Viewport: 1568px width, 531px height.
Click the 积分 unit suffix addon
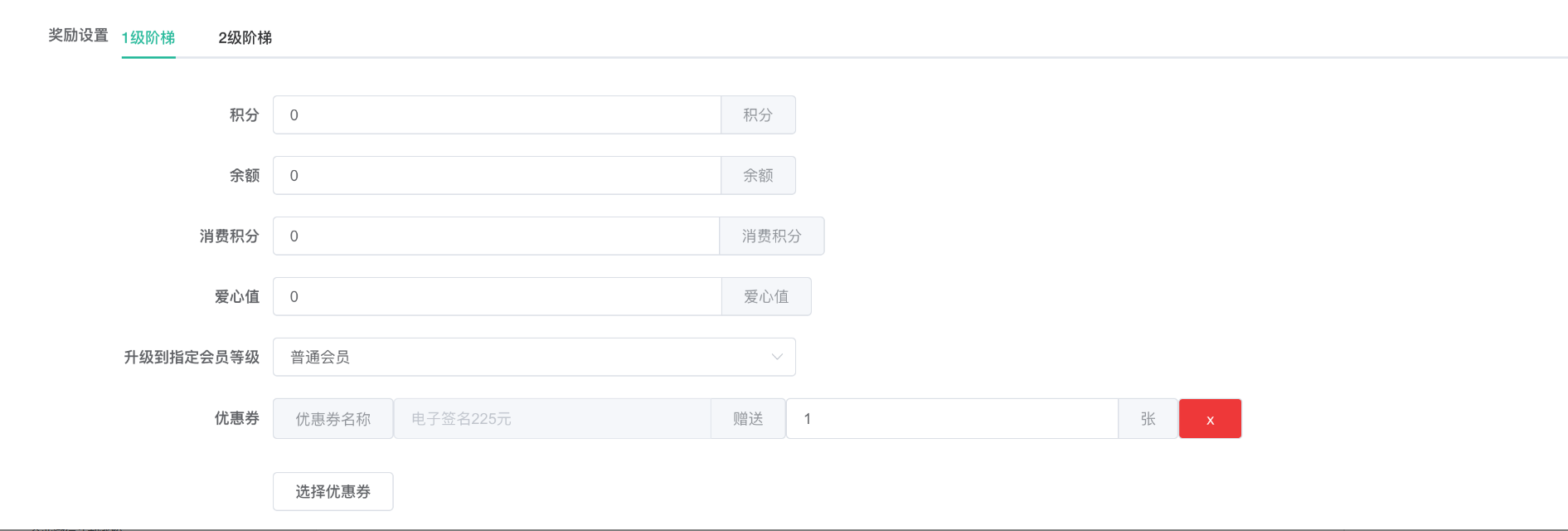[x=758, y=115]
